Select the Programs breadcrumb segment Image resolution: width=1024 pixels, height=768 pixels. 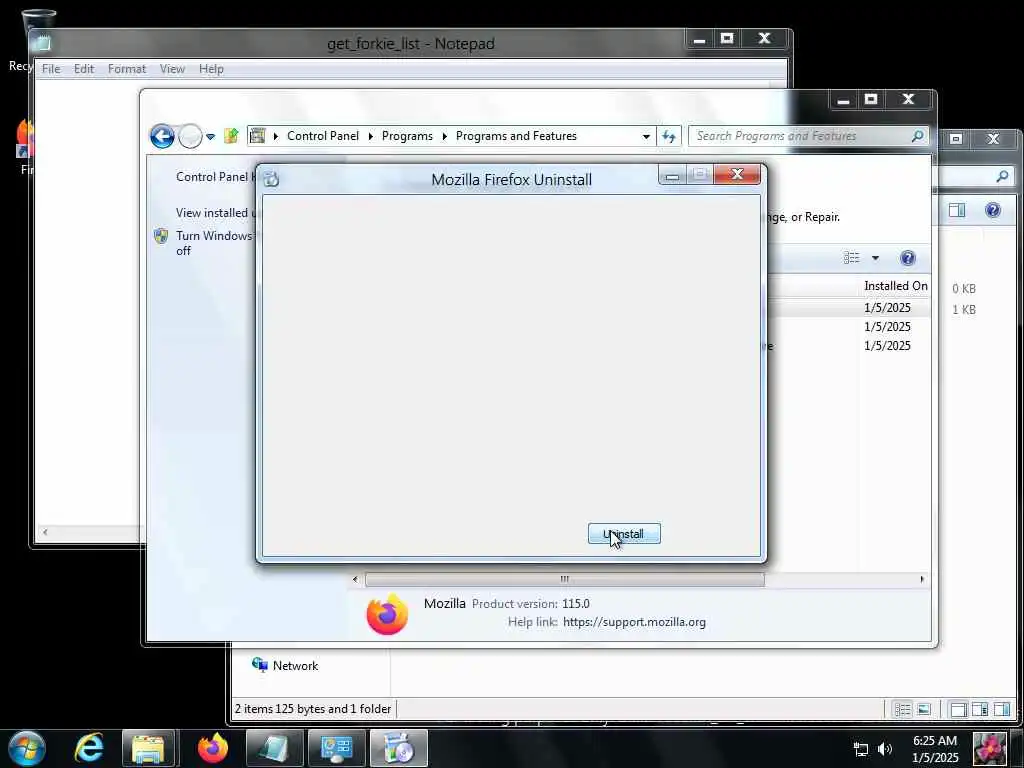[407, 136]
